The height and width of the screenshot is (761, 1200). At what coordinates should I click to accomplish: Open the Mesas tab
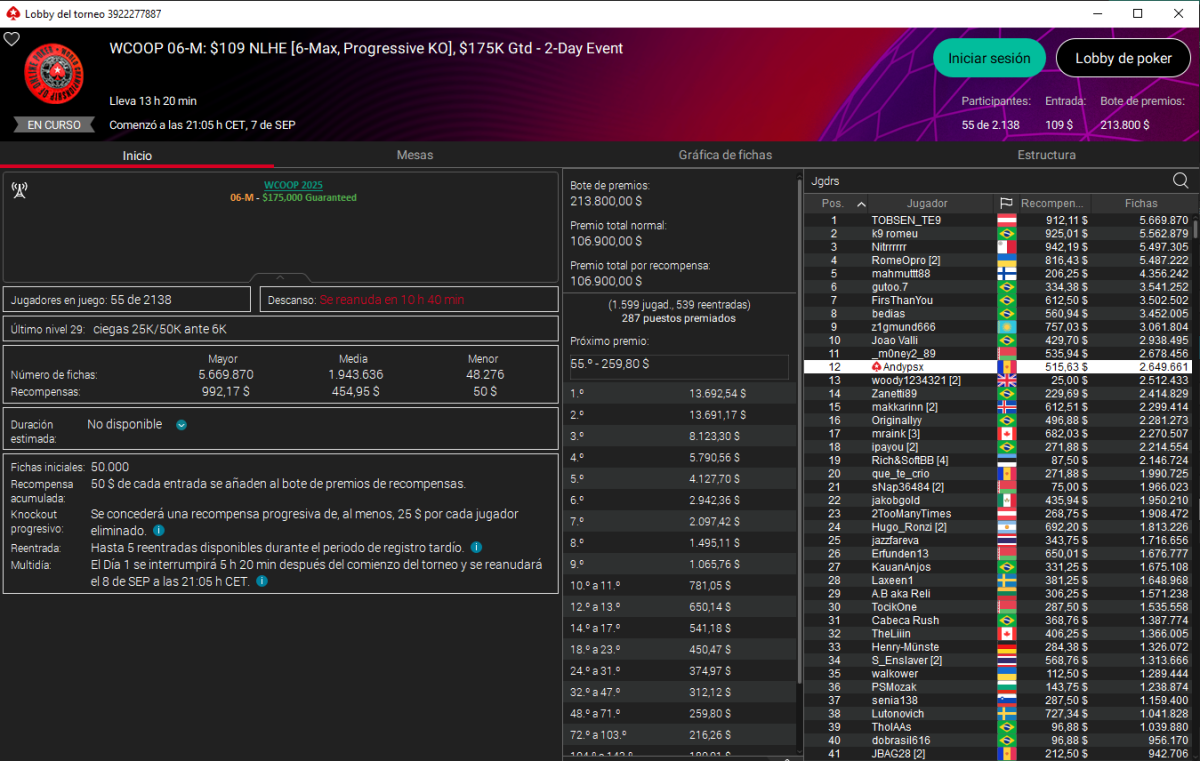click(415, 156)
